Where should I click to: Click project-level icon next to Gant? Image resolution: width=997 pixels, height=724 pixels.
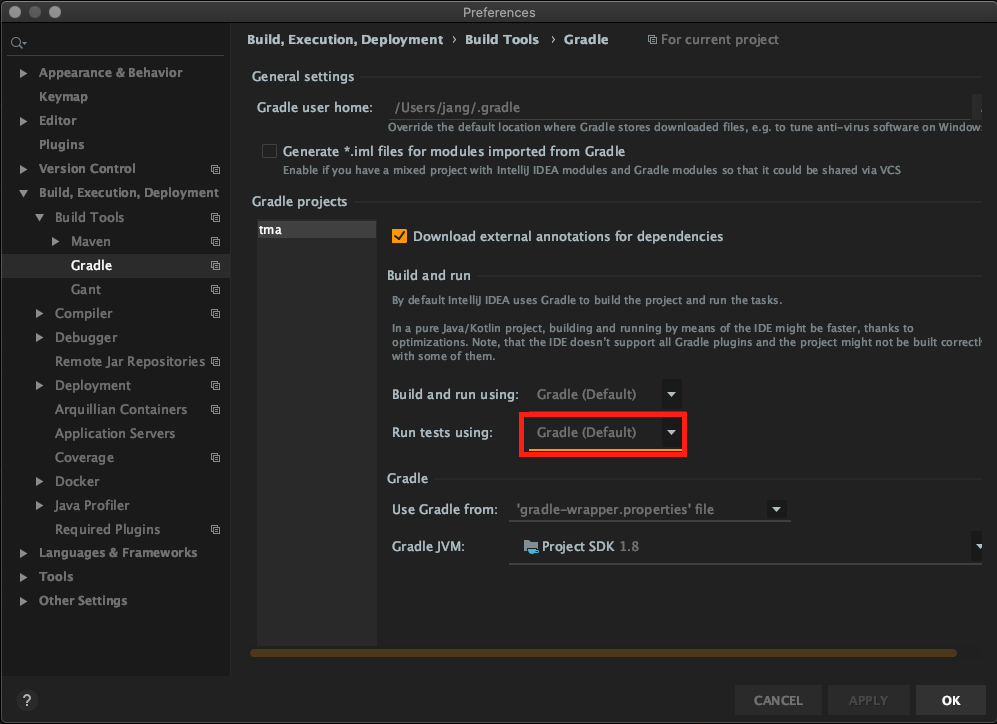point(216,290)
